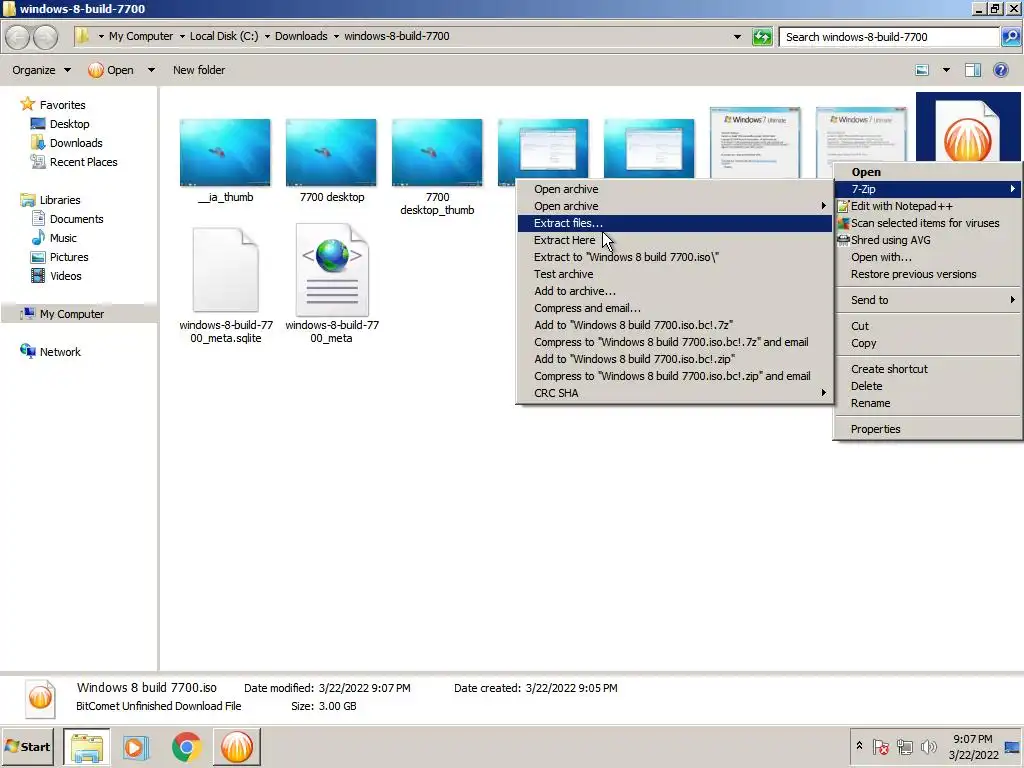Screen dimensions: 1024x768
Task: Select the windows-8-build-7700_meta XML file icon
Action: (332, 270)
